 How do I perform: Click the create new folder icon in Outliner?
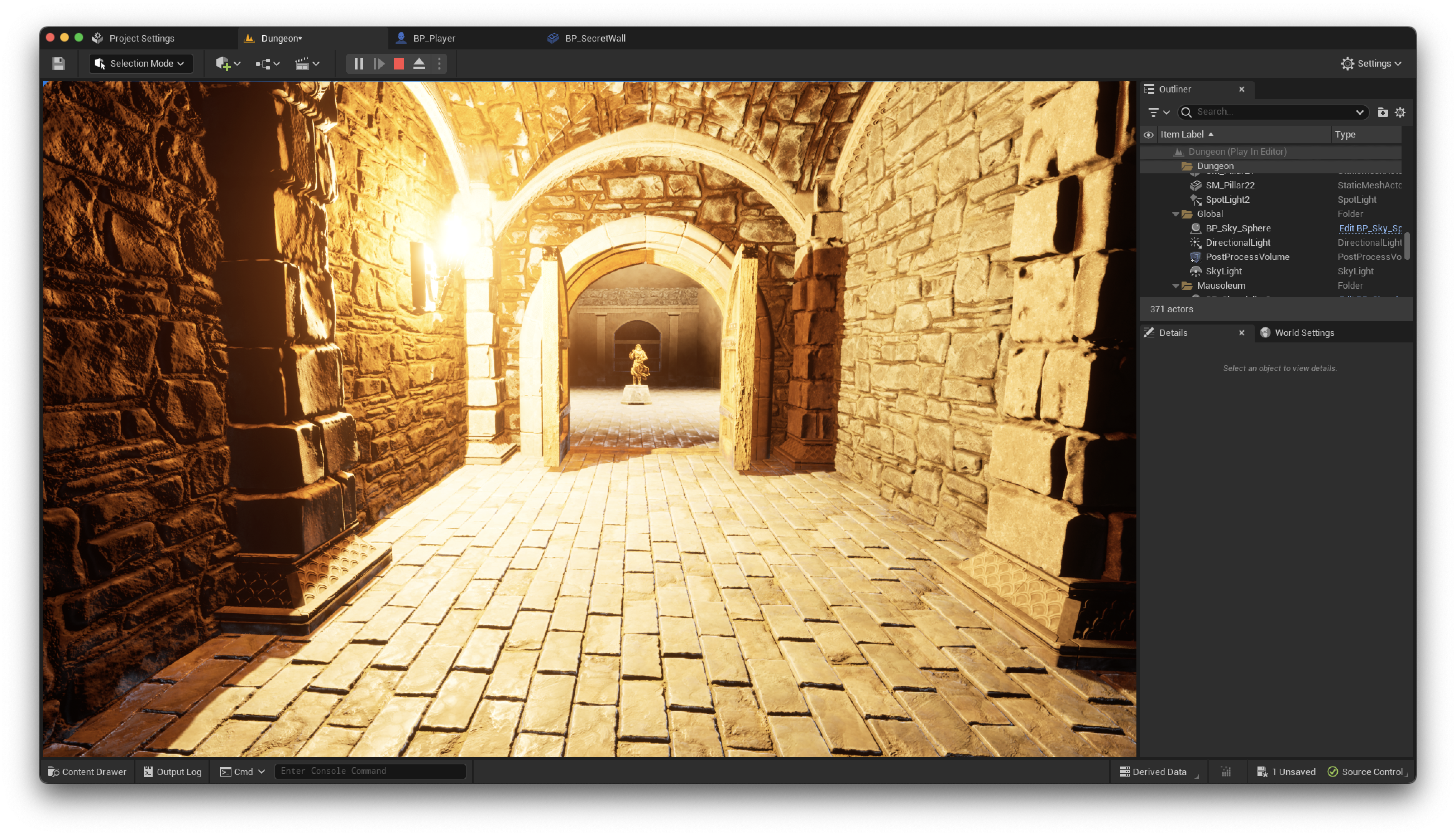pyautogui.click(x=1383, y=112)
